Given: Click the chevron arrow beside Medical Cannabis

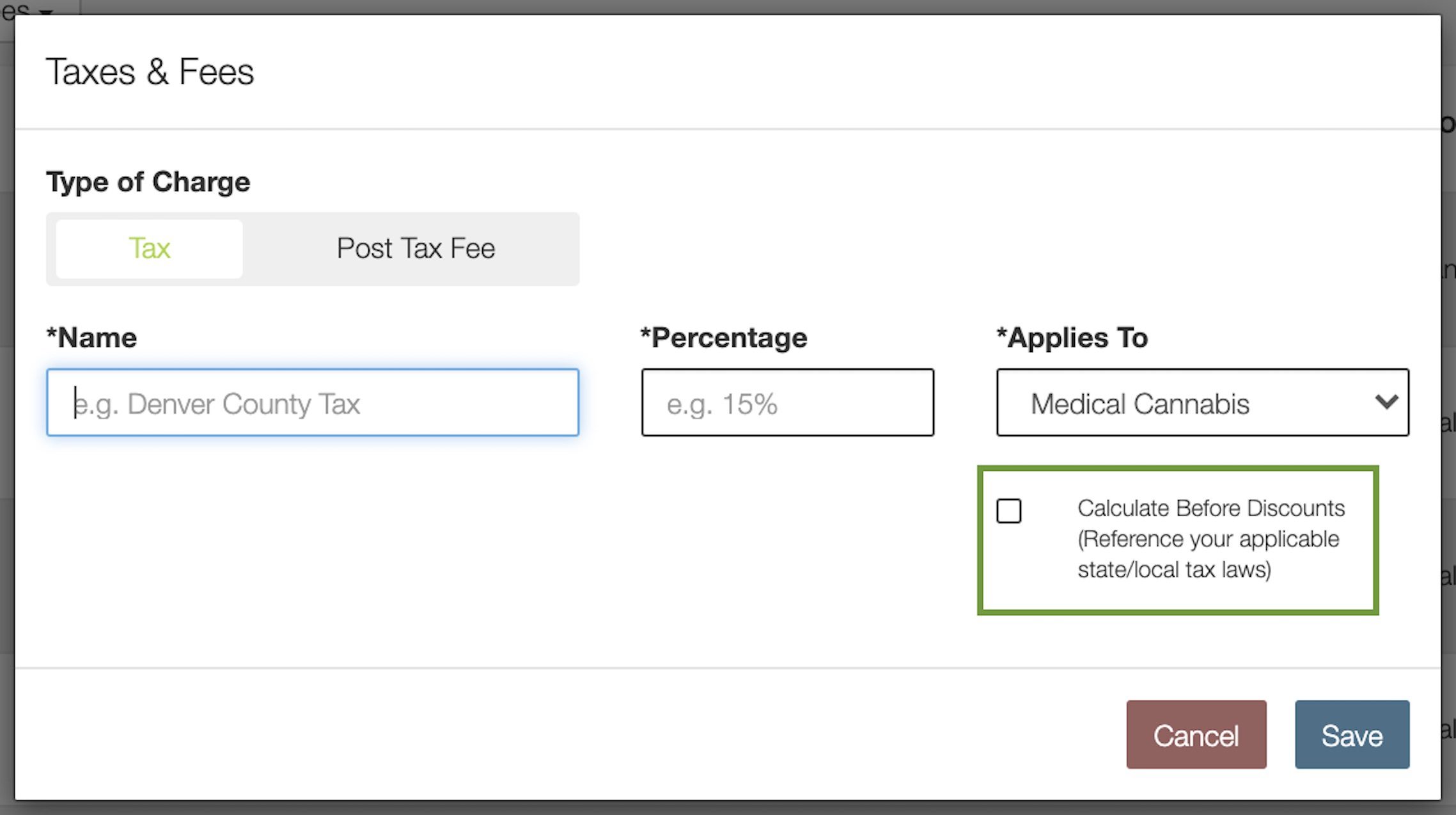Looking at the screenshot, I should coord(1386,402).
